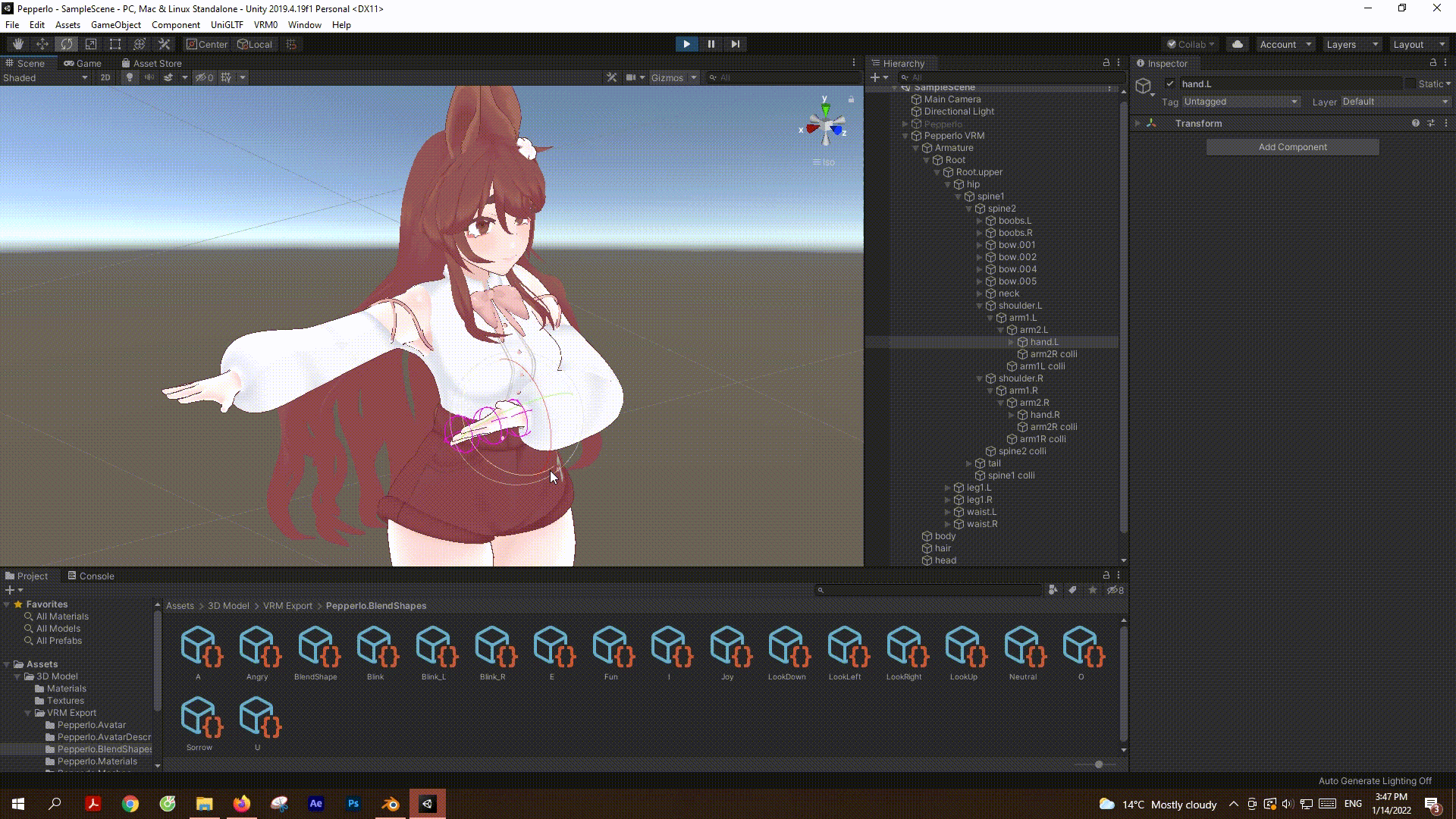Toggle hand.L active checkbox in Inspector
This screenshot has width=1456, height=819.
(x=1170, y=84)
